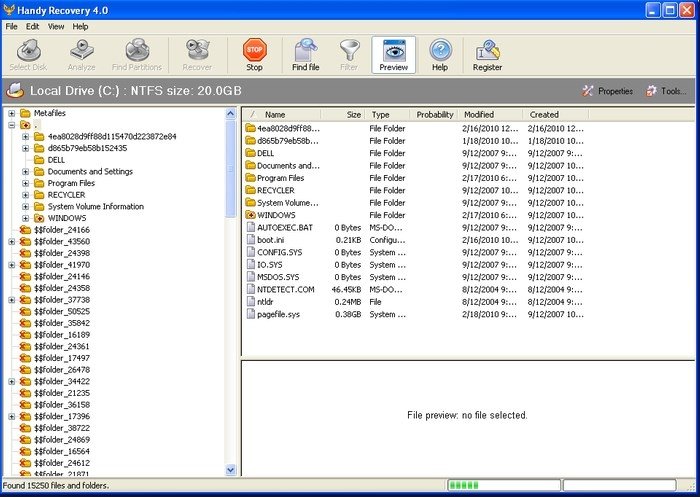The height and width of the screenshot is (497, 700).
Task: Open the File menu
Action: pyautogui.click(x=11, y=26)
